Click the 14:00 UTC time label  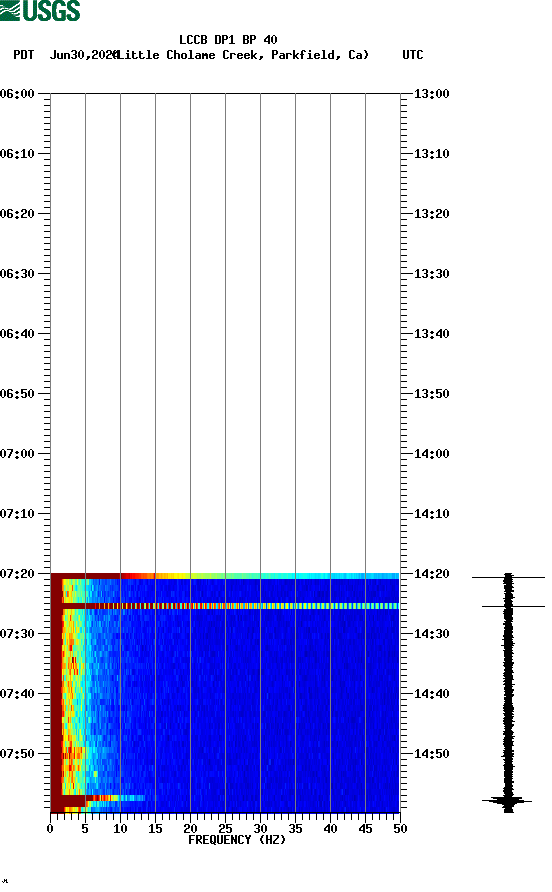pos(431,454)
